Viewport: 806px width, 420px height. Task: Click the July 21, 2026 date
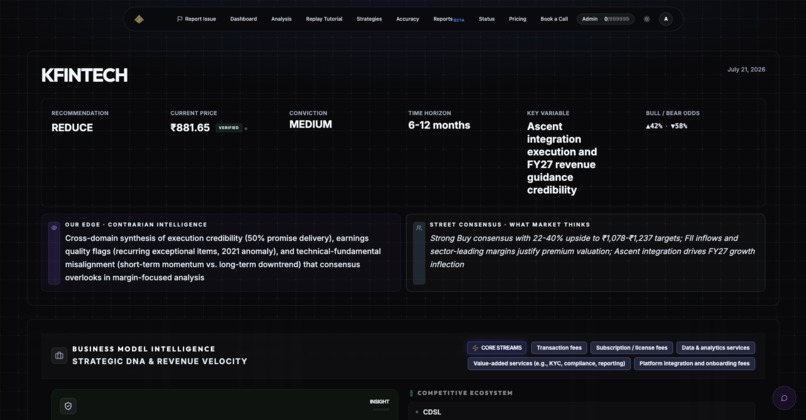[x=746, y=69]
